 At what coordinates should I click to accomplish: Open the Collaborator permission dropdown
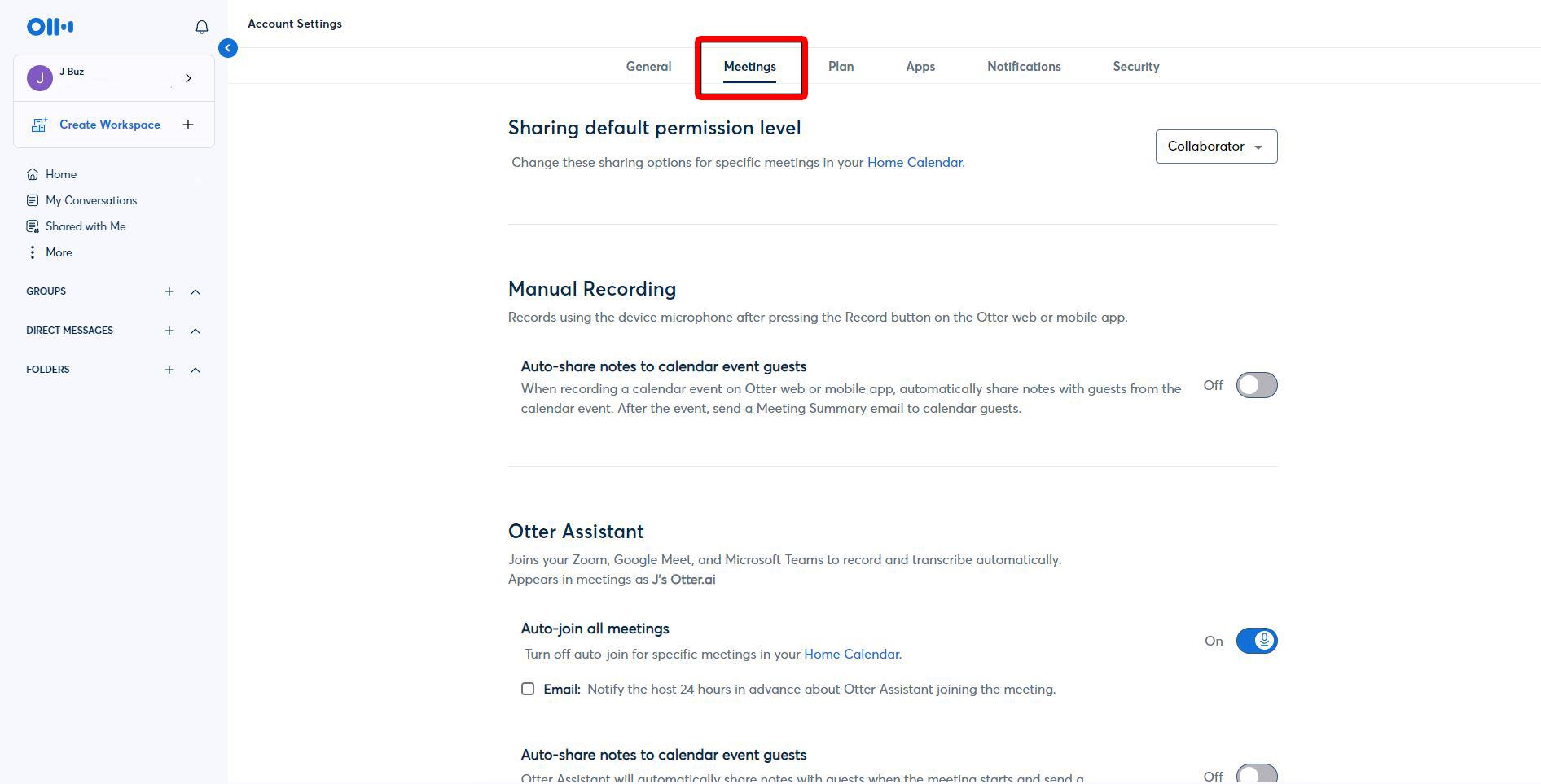point(1216,147)
